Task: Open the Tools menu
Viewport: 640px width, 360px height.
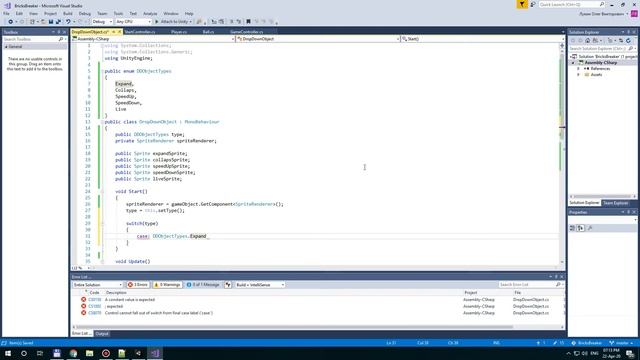Action: coord(118,13)
